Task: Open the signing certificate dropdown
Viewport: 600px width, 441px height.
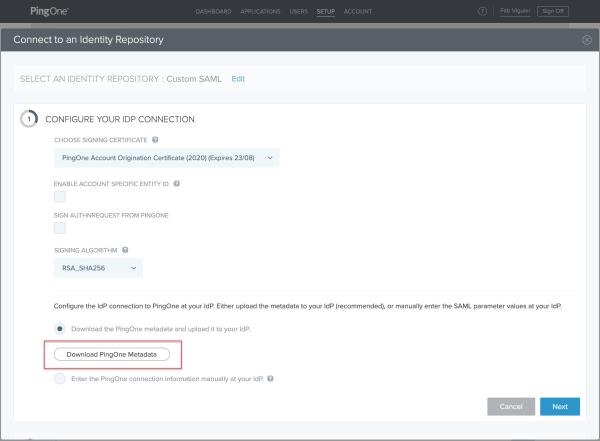Action: [167, 158]
